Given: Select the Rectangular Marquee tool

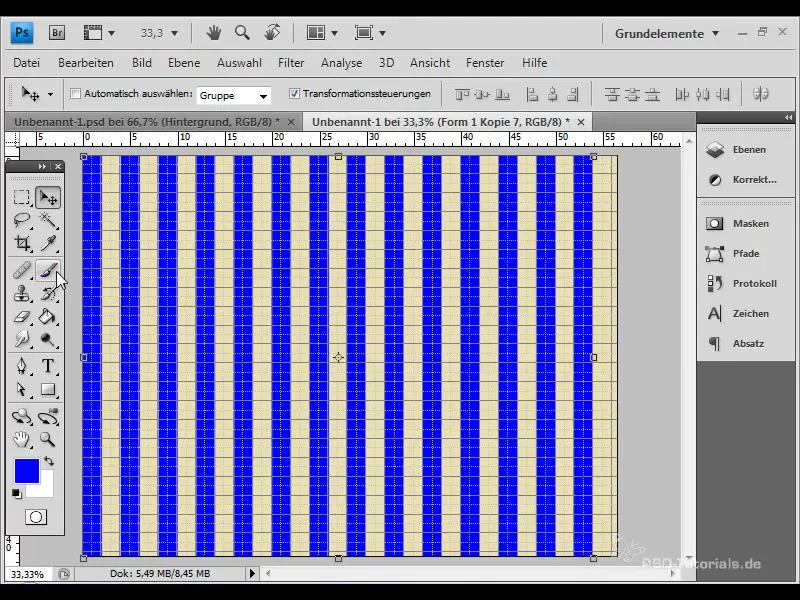Looking at the screenshot, I should (x=21, y=197).
